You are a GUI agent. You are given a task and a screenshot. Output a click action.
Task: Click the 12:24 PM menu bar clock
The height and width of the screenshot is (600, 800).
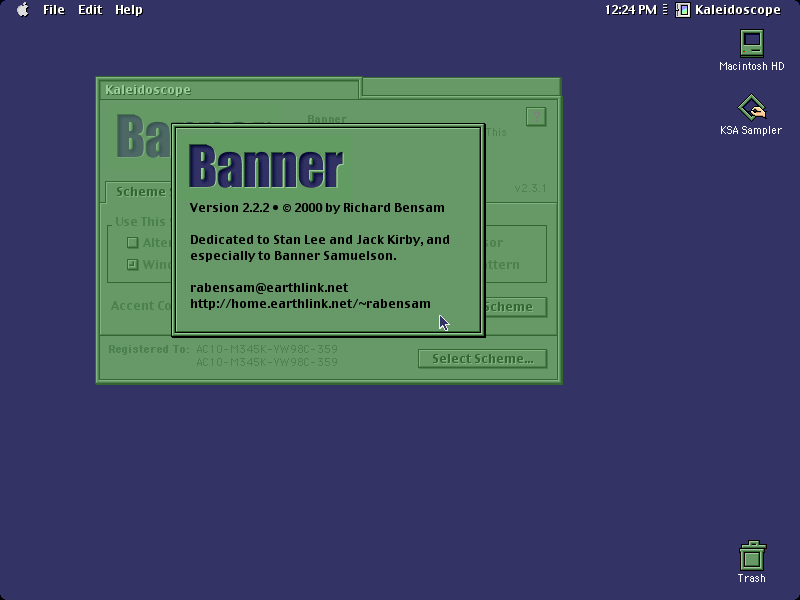[631, 10]
